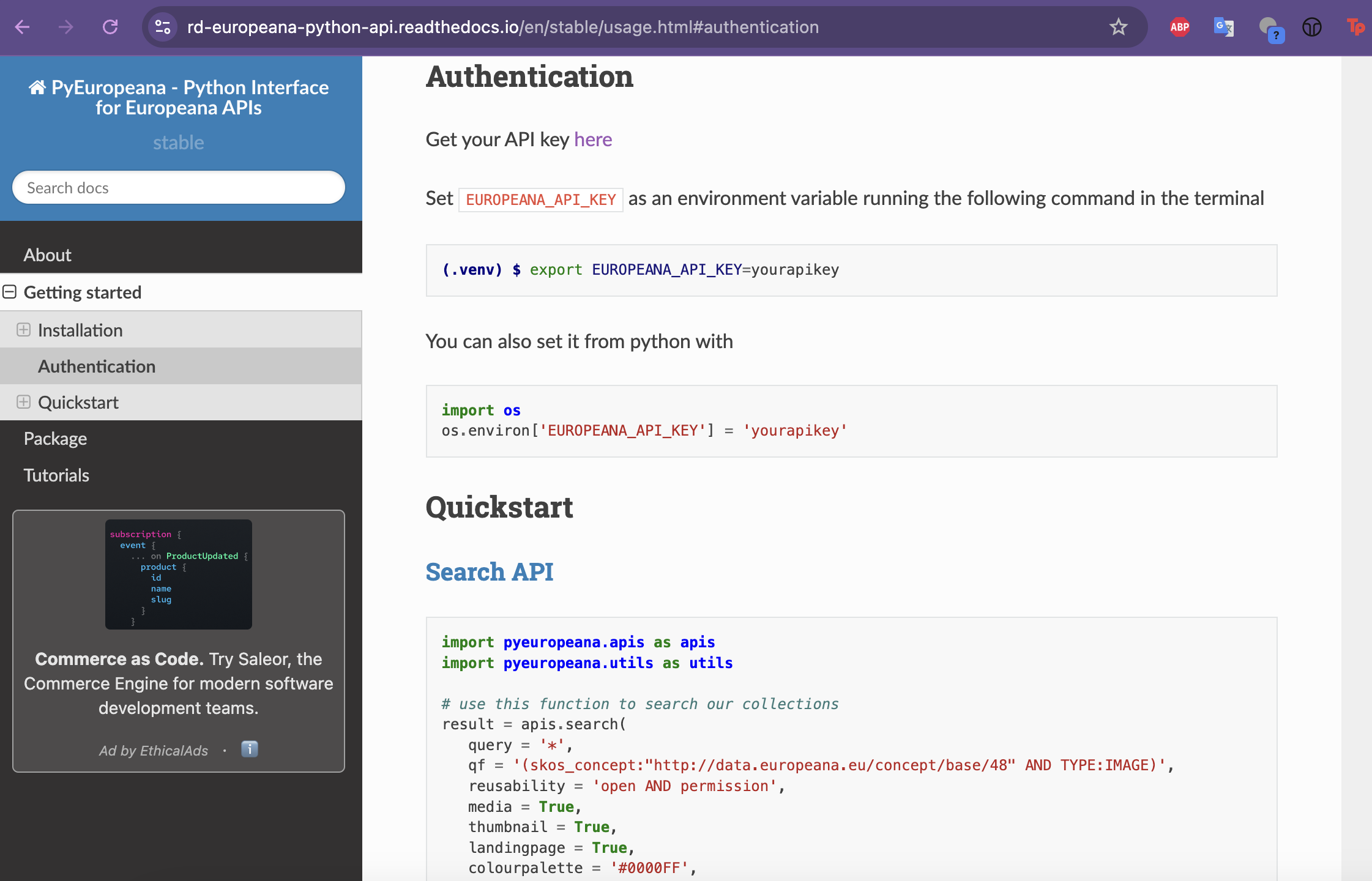This screenshot has height=881, width=1372.
Task: Open the Package sidebar menu item
Action: (x=55, y=438)
